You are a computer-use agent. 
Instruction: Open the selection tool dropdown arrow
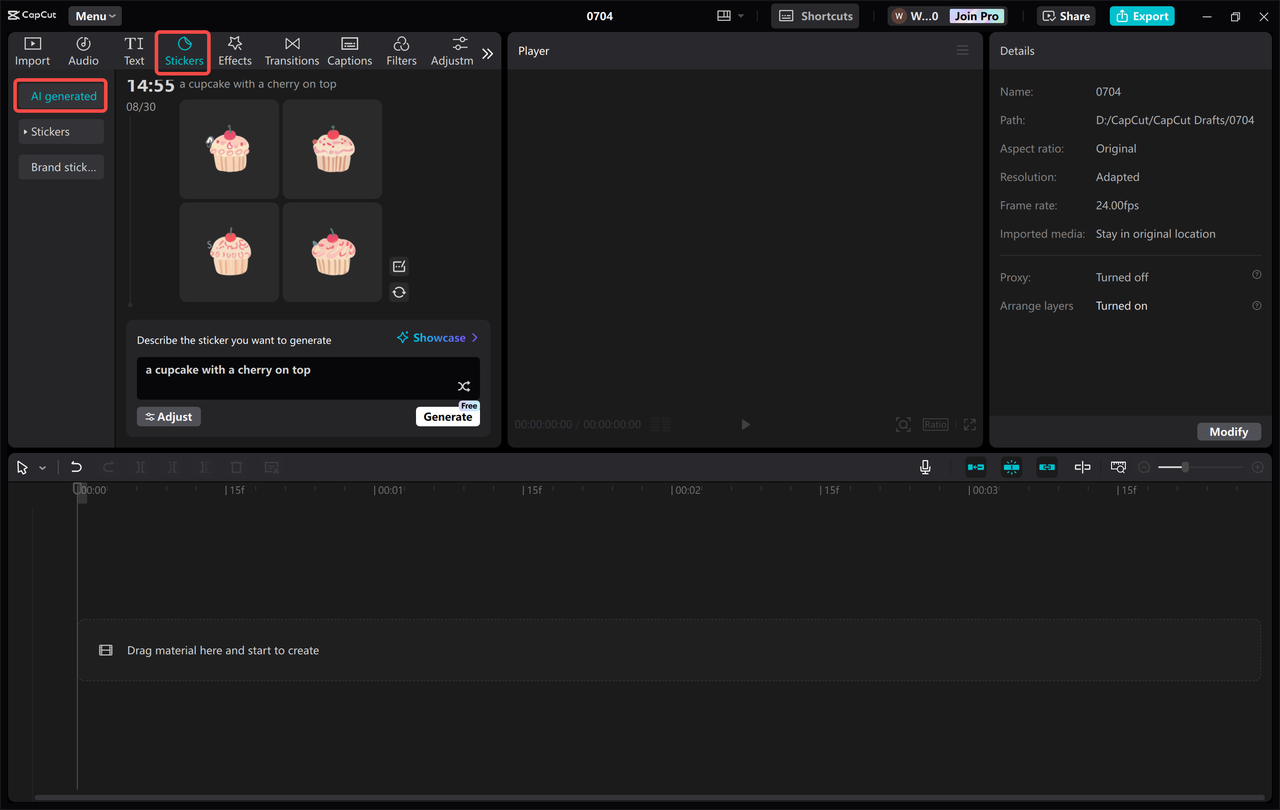point(42,467)
